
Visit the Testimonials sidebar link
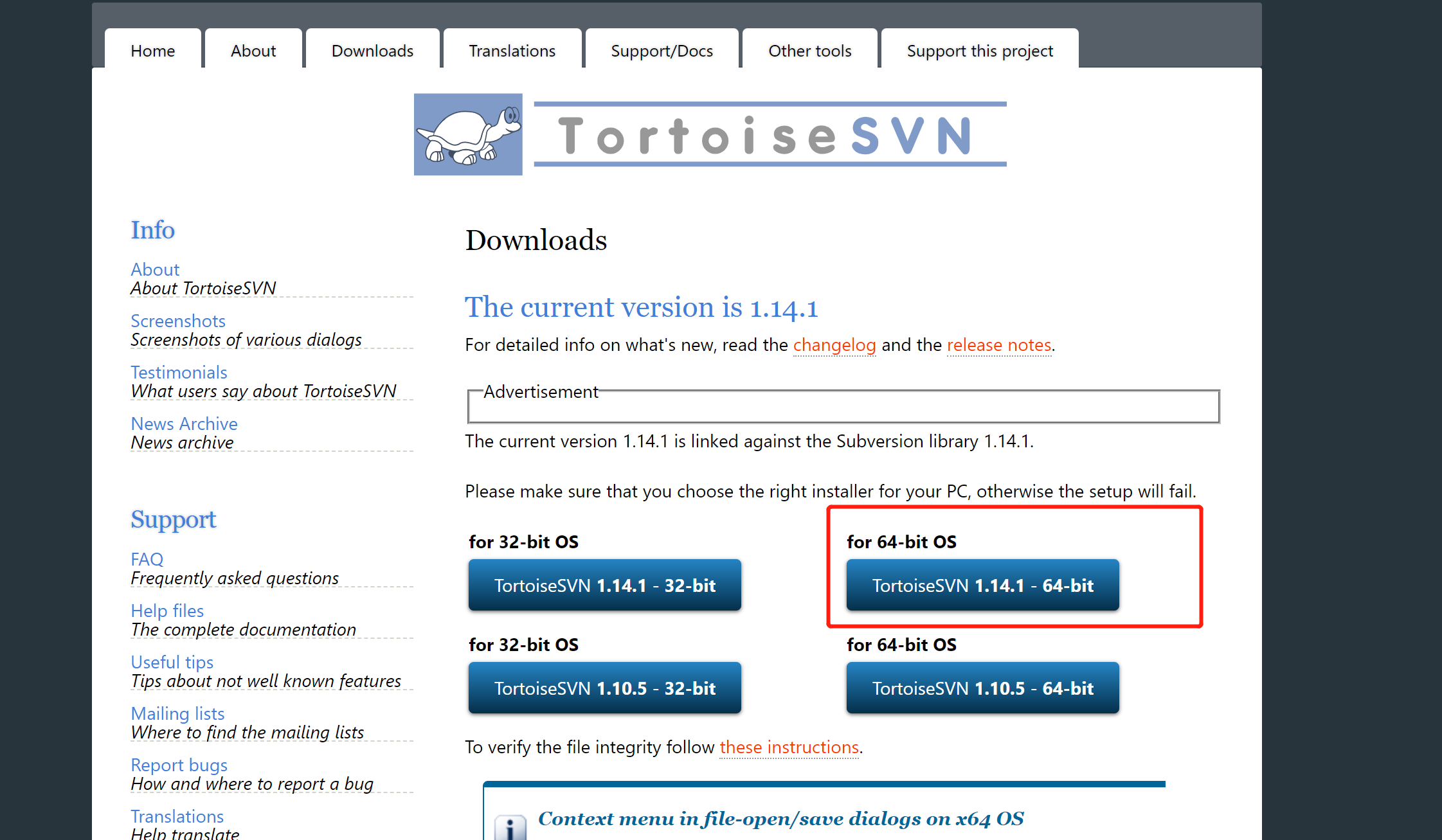[x=179, y=372]
